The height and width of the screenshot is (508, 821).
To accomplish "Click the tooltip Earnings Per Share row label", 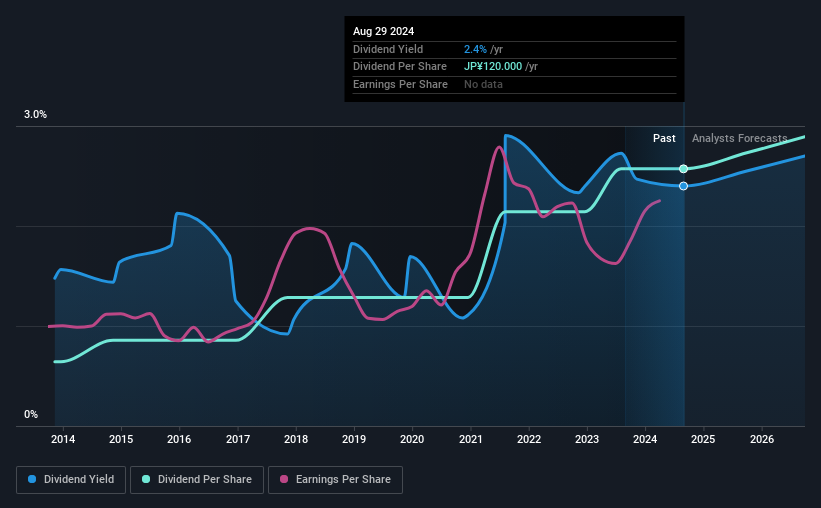I will pyautogui.click(x=400, y=84).
